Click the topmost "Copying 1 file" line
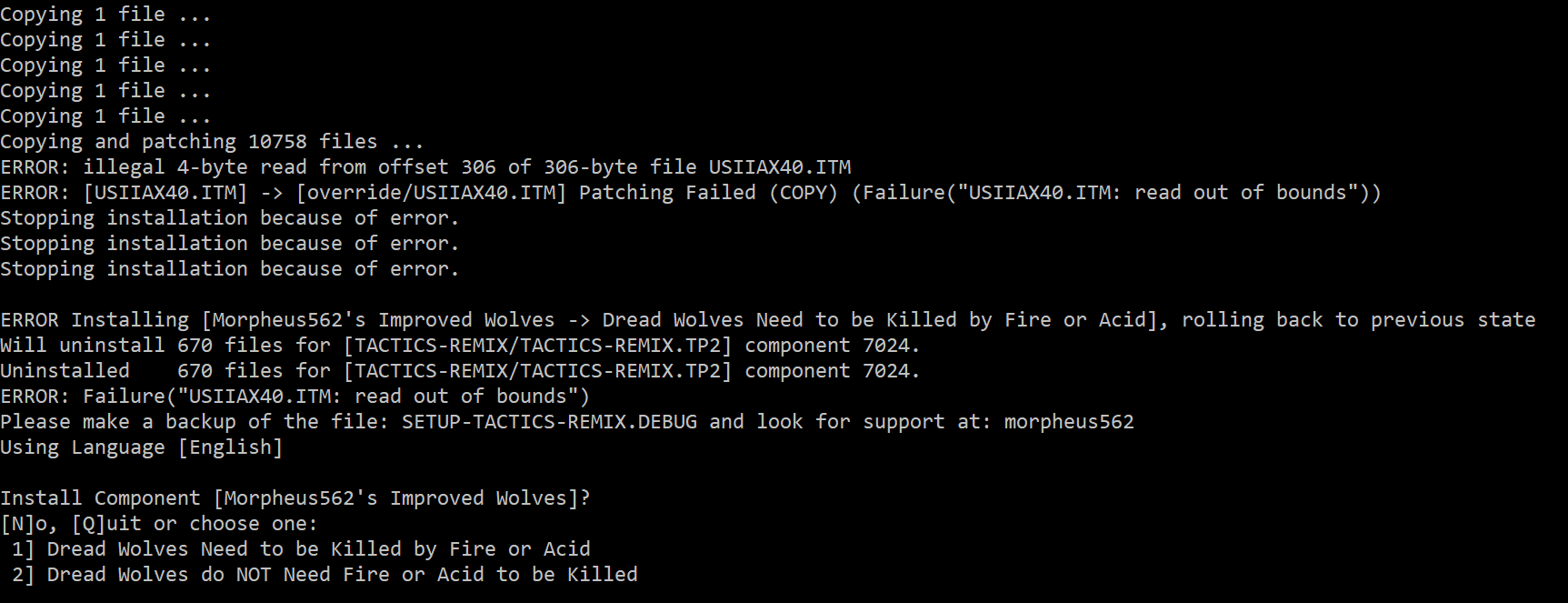The height and width of the screenshot is (603, 1568). pyautogui.click(x=105, y=15)
